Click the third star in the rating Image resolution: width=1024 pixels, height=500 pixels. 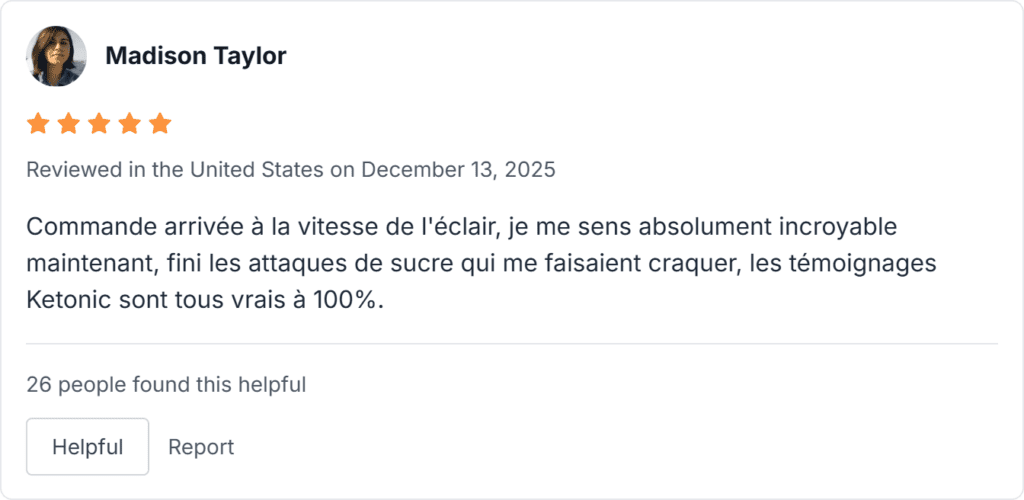pos(99,124)
